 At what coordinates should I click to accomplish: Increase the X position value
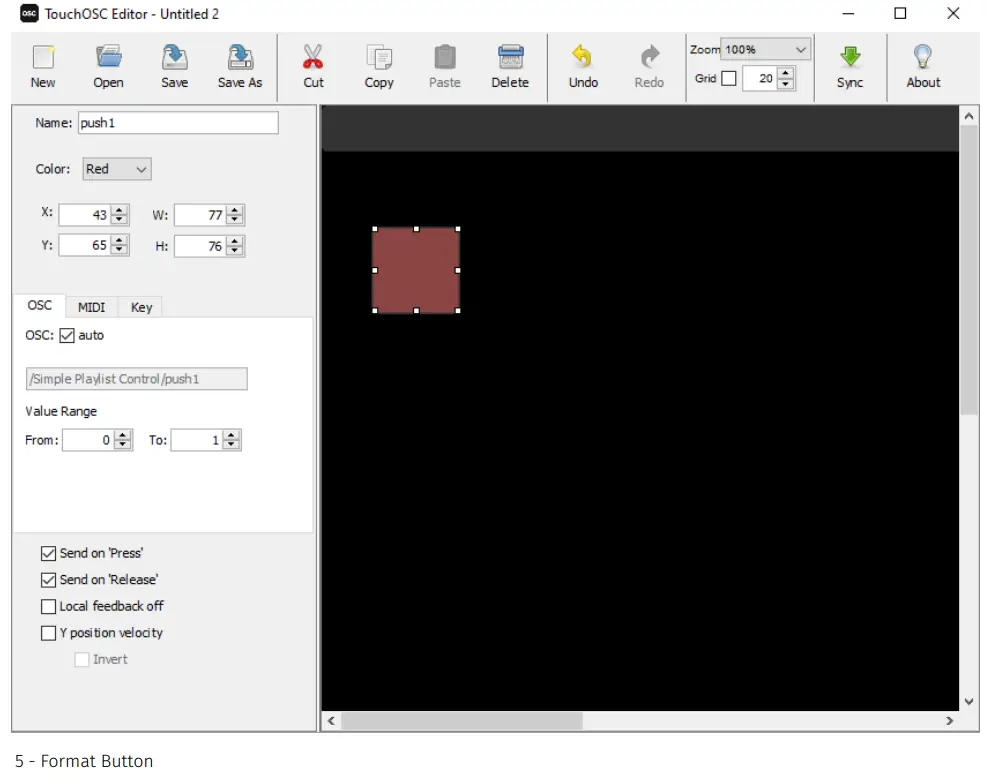(119, 210)
